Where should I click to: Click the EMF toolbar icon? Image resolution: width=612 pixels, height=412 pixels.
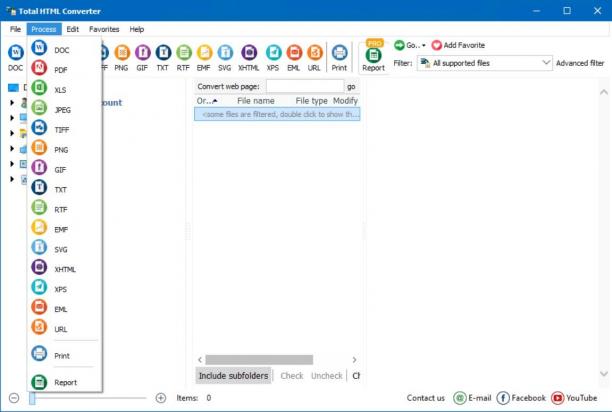(x=204, y=58)
